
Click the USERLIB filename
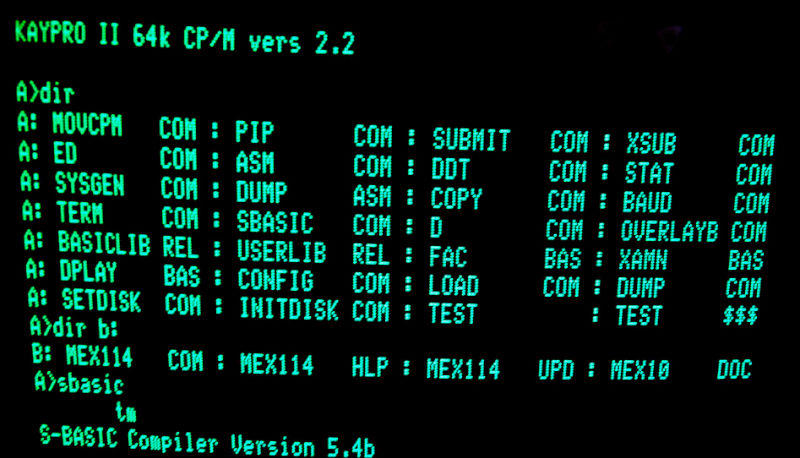(x=281, y=251)
